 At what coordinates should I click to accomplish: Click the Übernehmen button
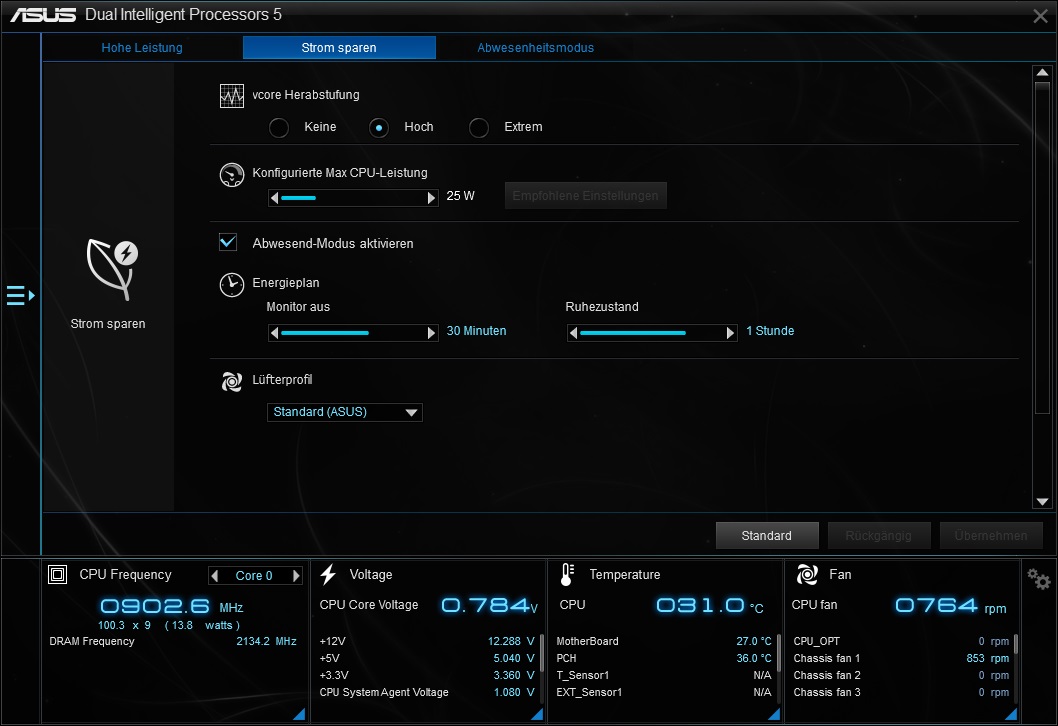coord(991,536)
